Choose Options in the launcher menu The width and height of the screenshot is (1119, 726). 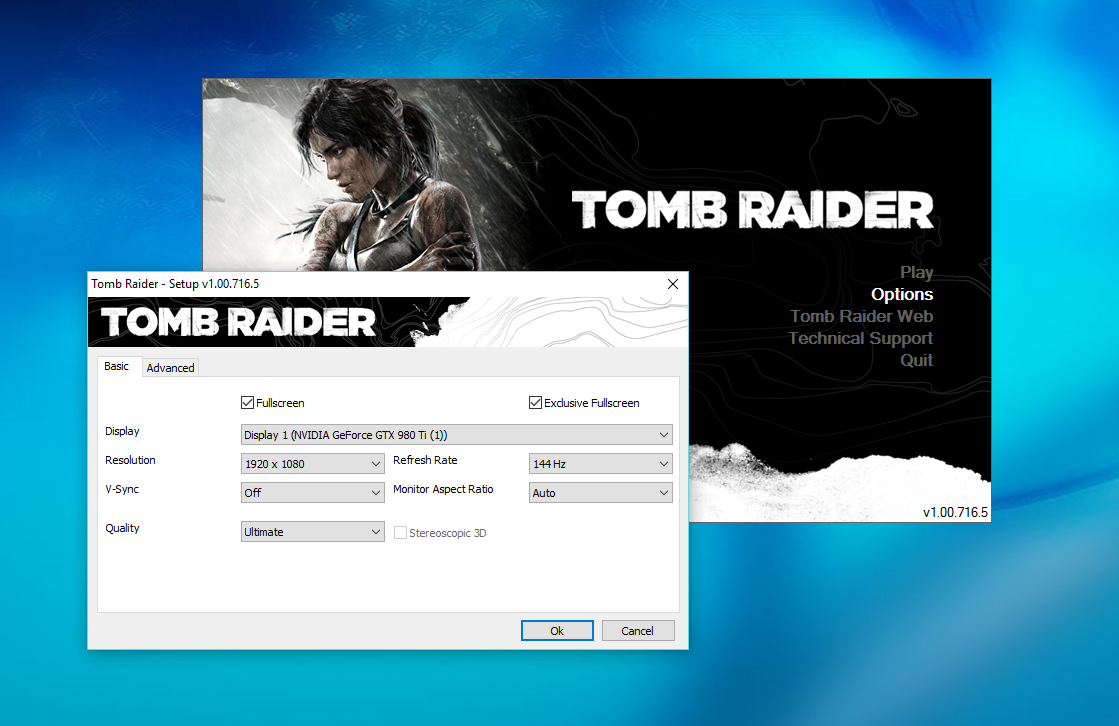click(x=902, y=294)
